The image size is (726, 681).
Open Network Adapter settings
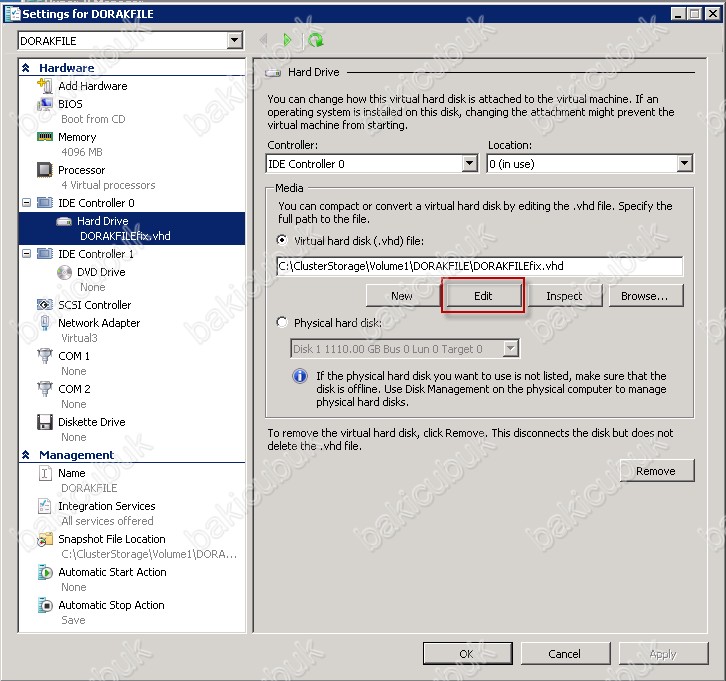tap(98, 323)
